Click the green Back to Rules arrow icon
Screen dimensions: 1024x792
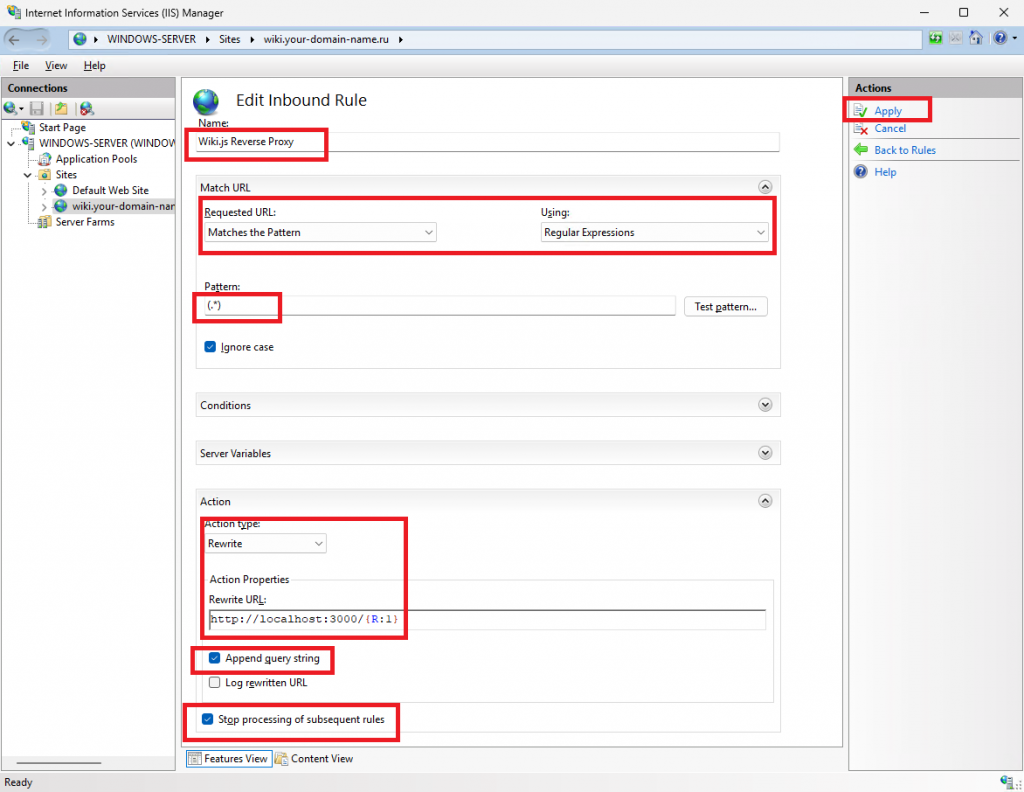(x=861, y=150)
